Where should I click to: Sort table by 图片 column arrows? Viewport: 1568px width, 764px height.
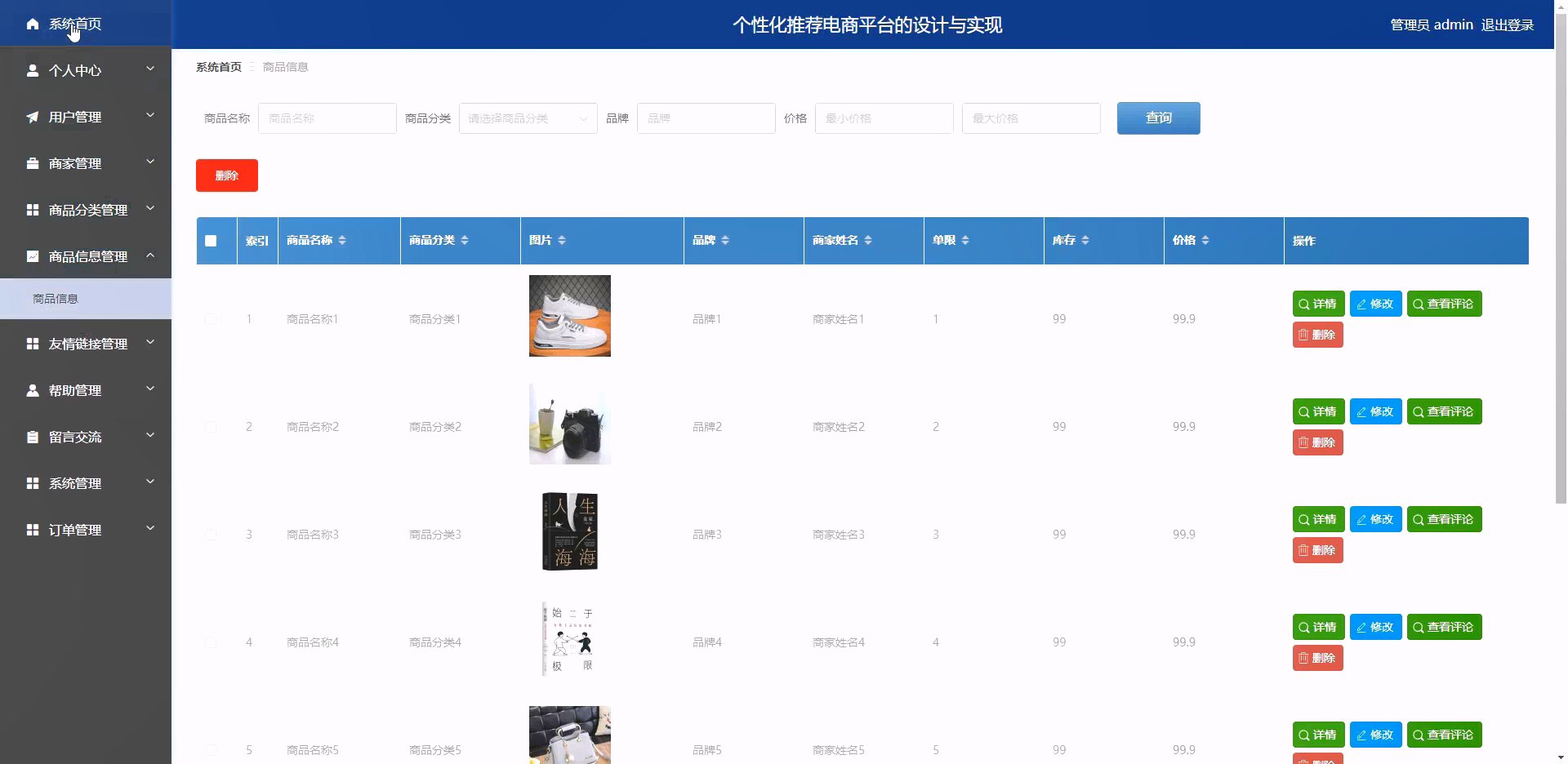562,240
